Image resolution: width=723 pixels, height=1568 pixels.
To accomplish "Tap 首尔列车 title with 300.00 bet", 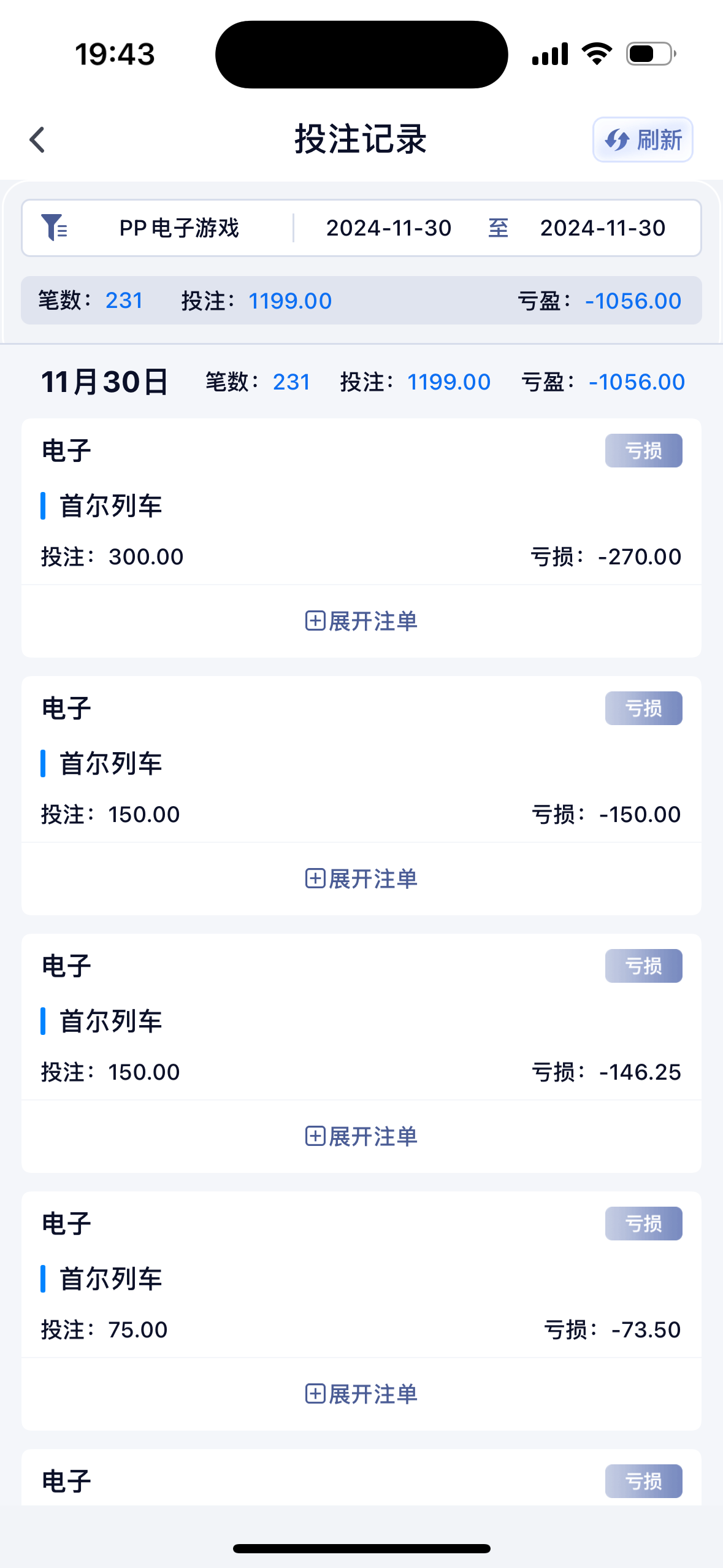I will pyautogui.click(x=110, y=506).
